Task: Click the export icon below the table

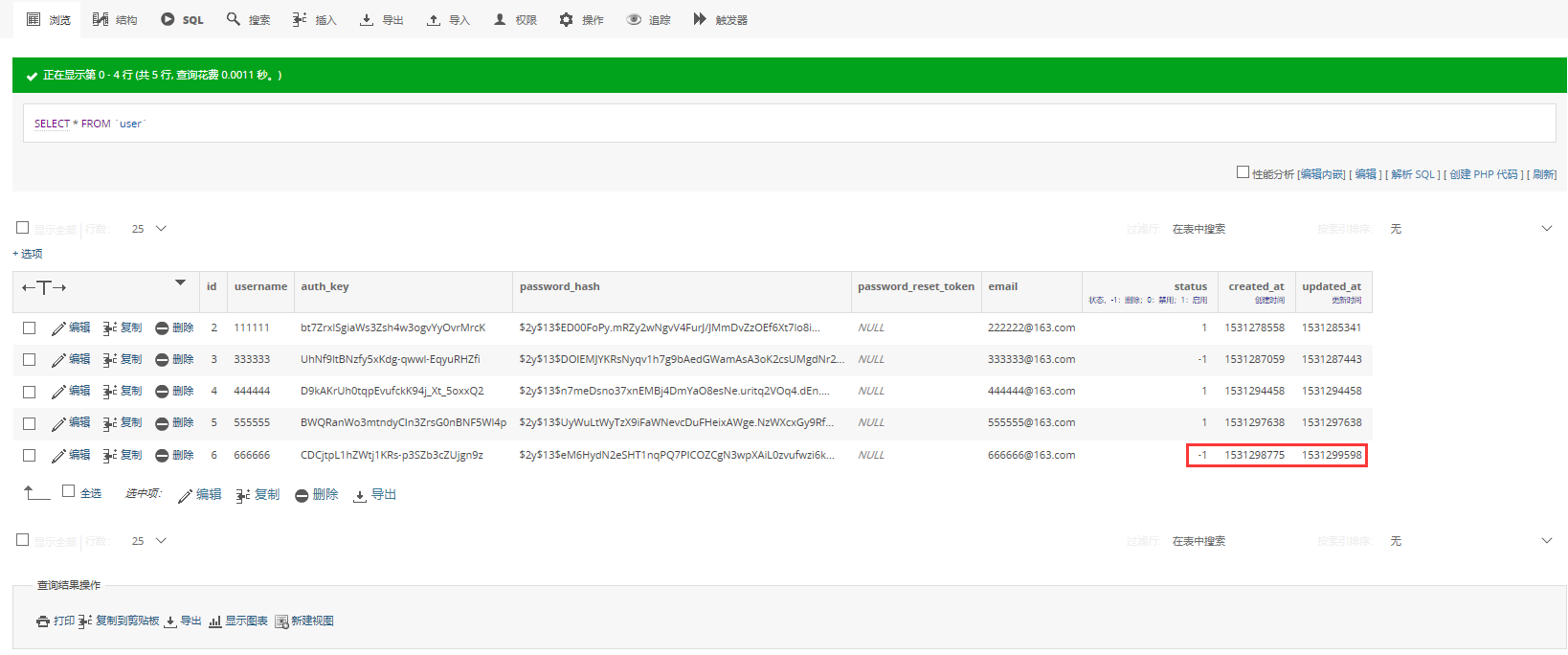Action: 360,495
